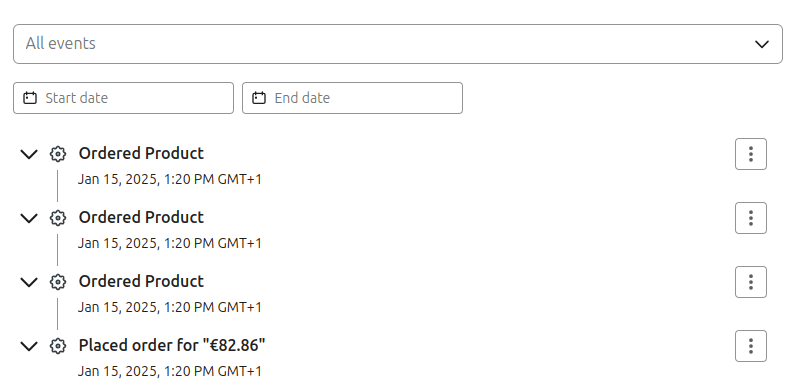Image resolution: width=799 pixels, height=389 pixels.
Task: Click gear icon of second Ordered Product
Action: [x=58, y=218]
